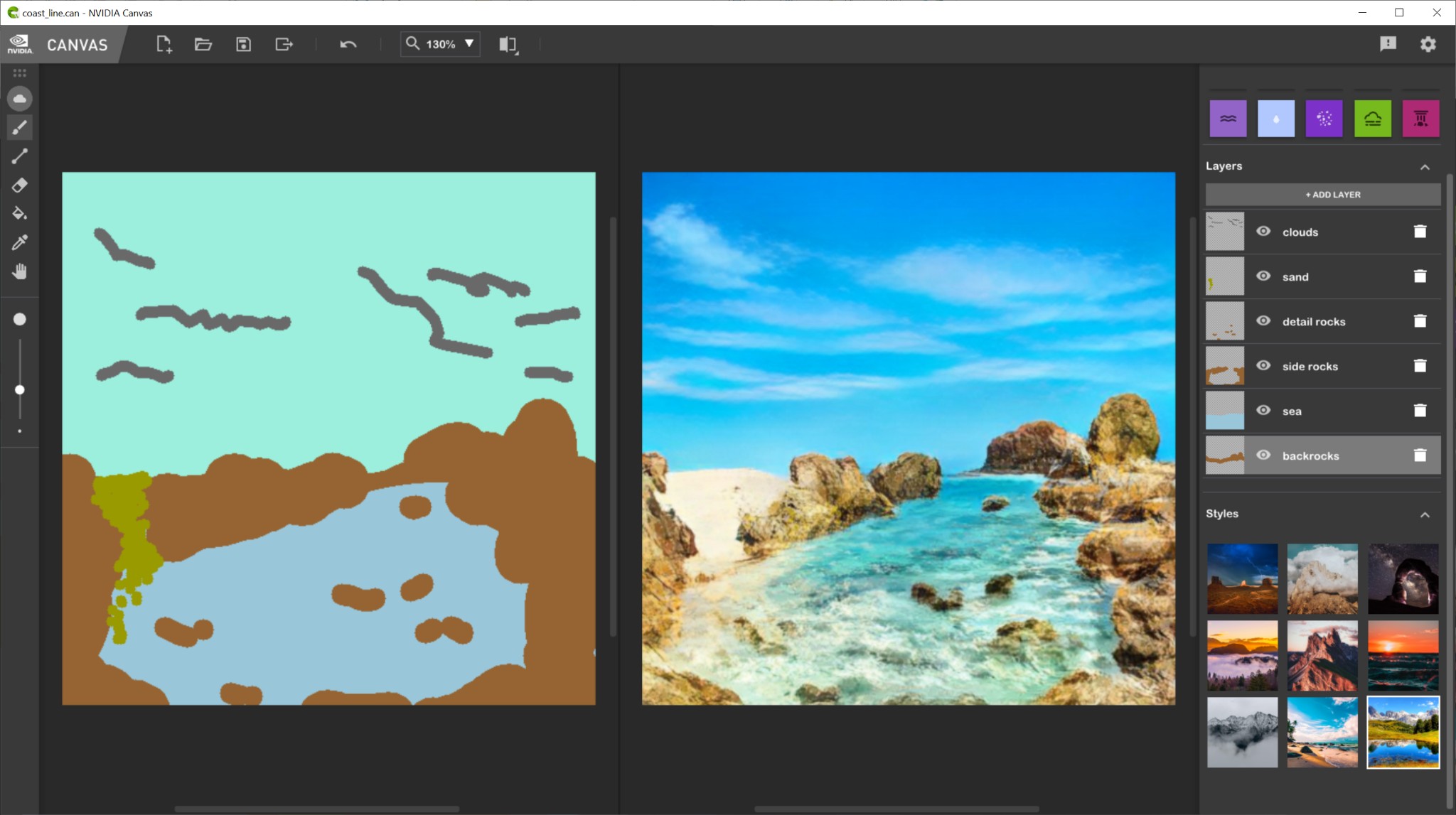Select the side rocks layer
The width and height of the screenshot is (1456, 815).
1310,367
